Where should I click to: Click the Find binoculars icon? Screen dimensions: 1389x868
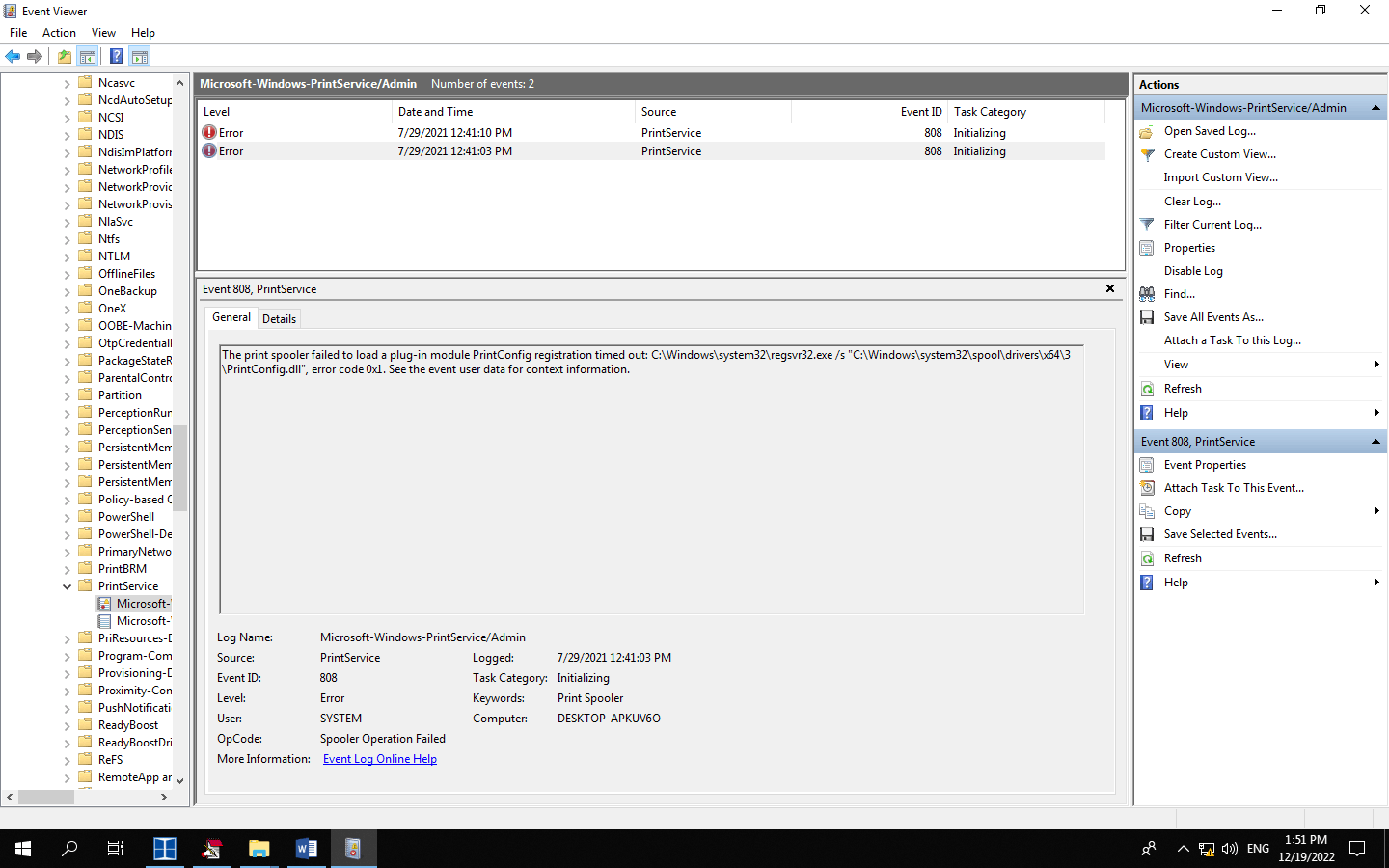click(x=1147, y=294)
